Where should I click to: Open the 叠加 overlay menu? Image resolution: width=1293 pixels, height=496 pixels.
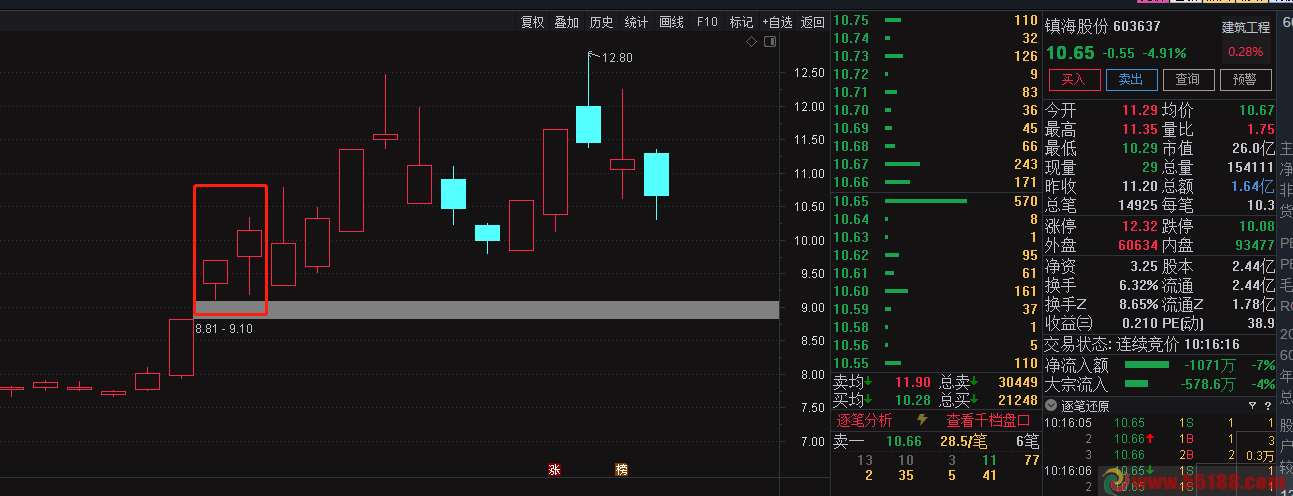coord(567,22)
